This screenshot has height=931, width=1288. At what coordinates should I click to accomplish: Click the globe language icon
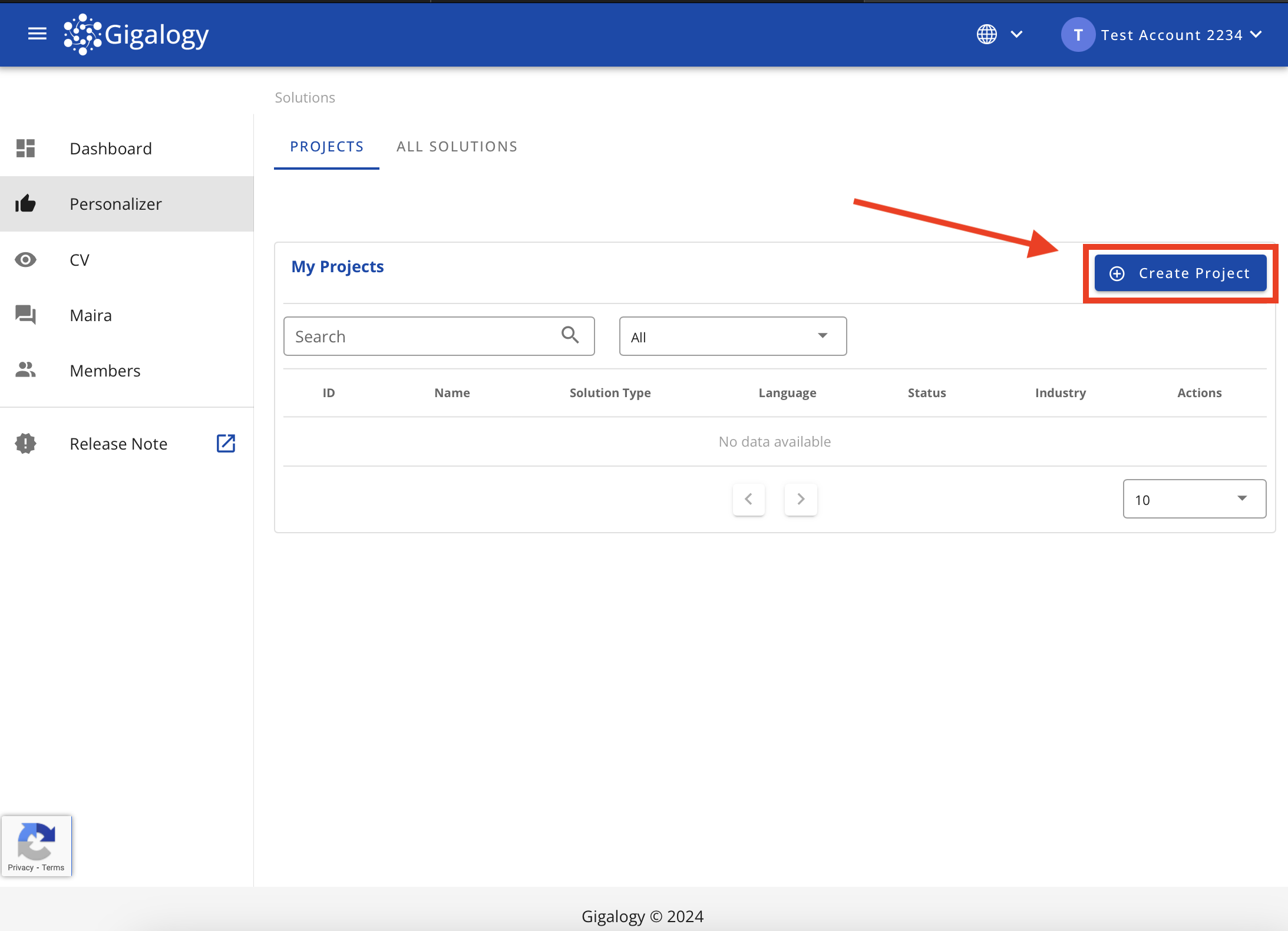pyautogui.click(x=986, y=34)
